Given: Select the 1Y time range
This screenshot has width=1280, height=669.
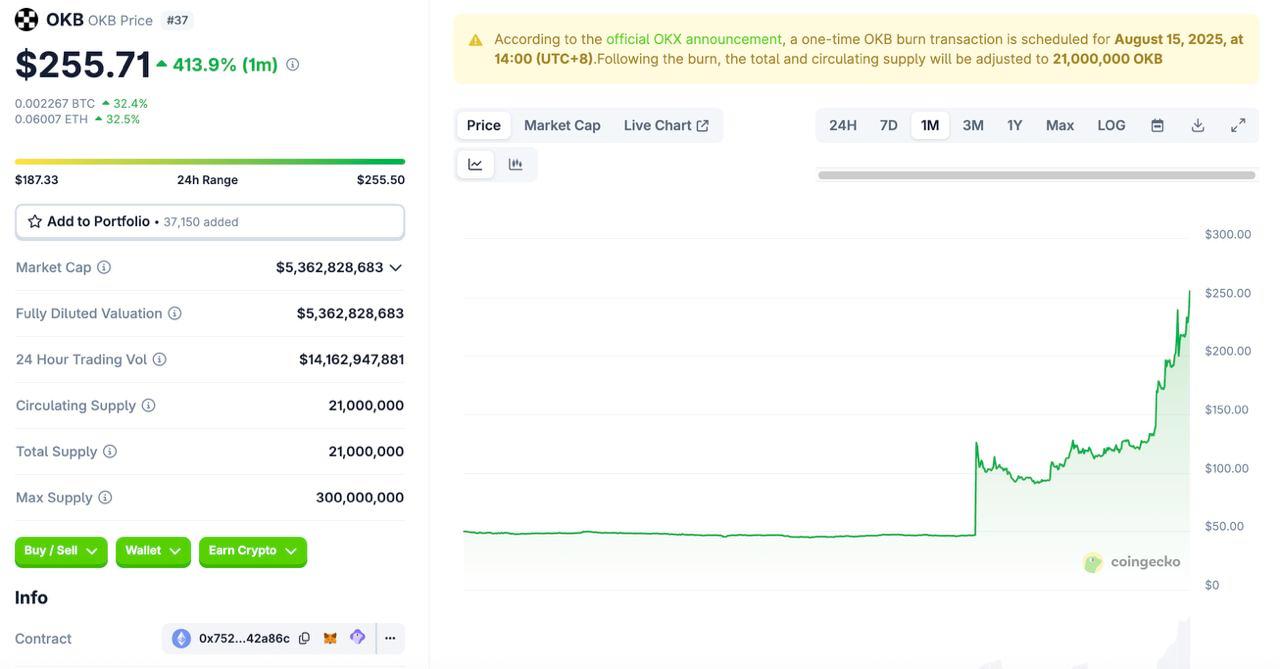Looking at the screenshot, I should (1014, 126).
